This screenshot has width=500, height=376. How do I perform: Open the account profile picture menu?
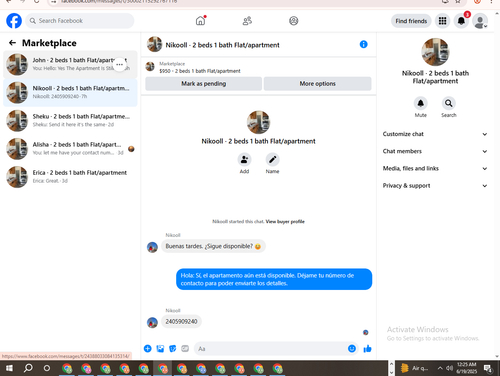(480, 21)
